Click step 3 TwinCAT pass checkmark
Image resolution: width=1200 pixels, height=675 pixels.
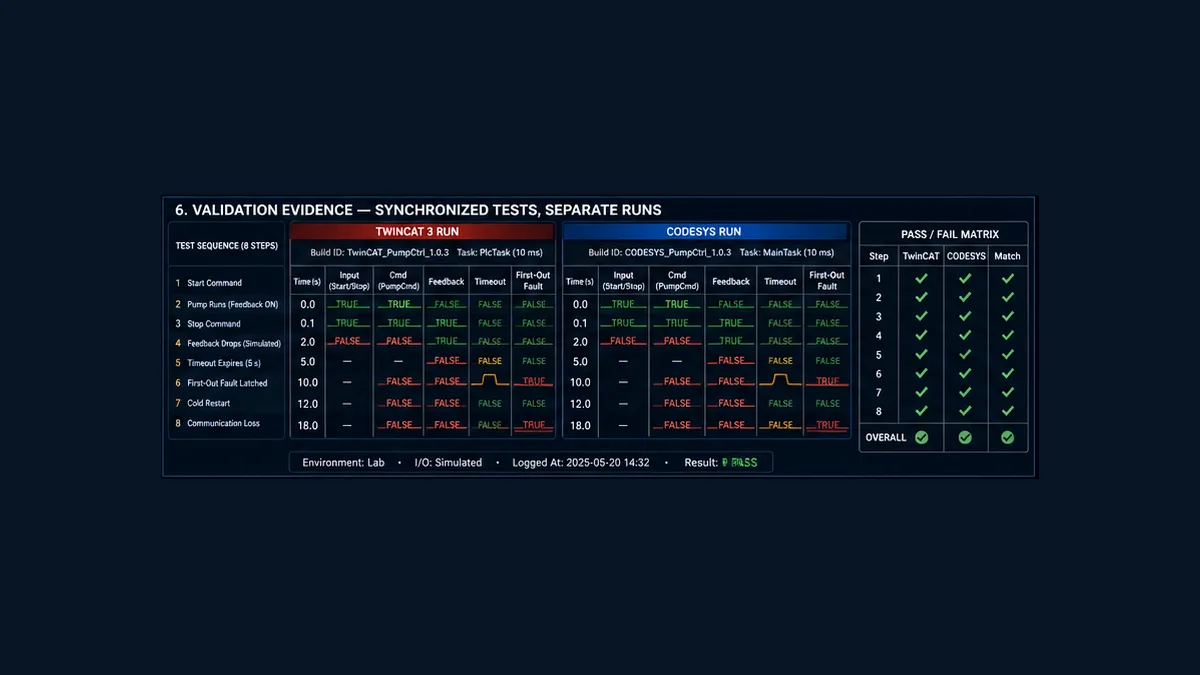[x=921, y=317]
